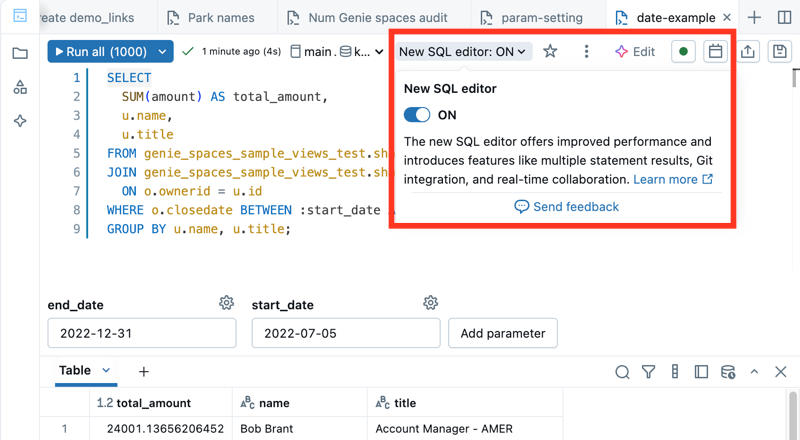This screenshot has width=800, height=440.
Task: Search results with the magnifier icon
Action: point(622,372)
